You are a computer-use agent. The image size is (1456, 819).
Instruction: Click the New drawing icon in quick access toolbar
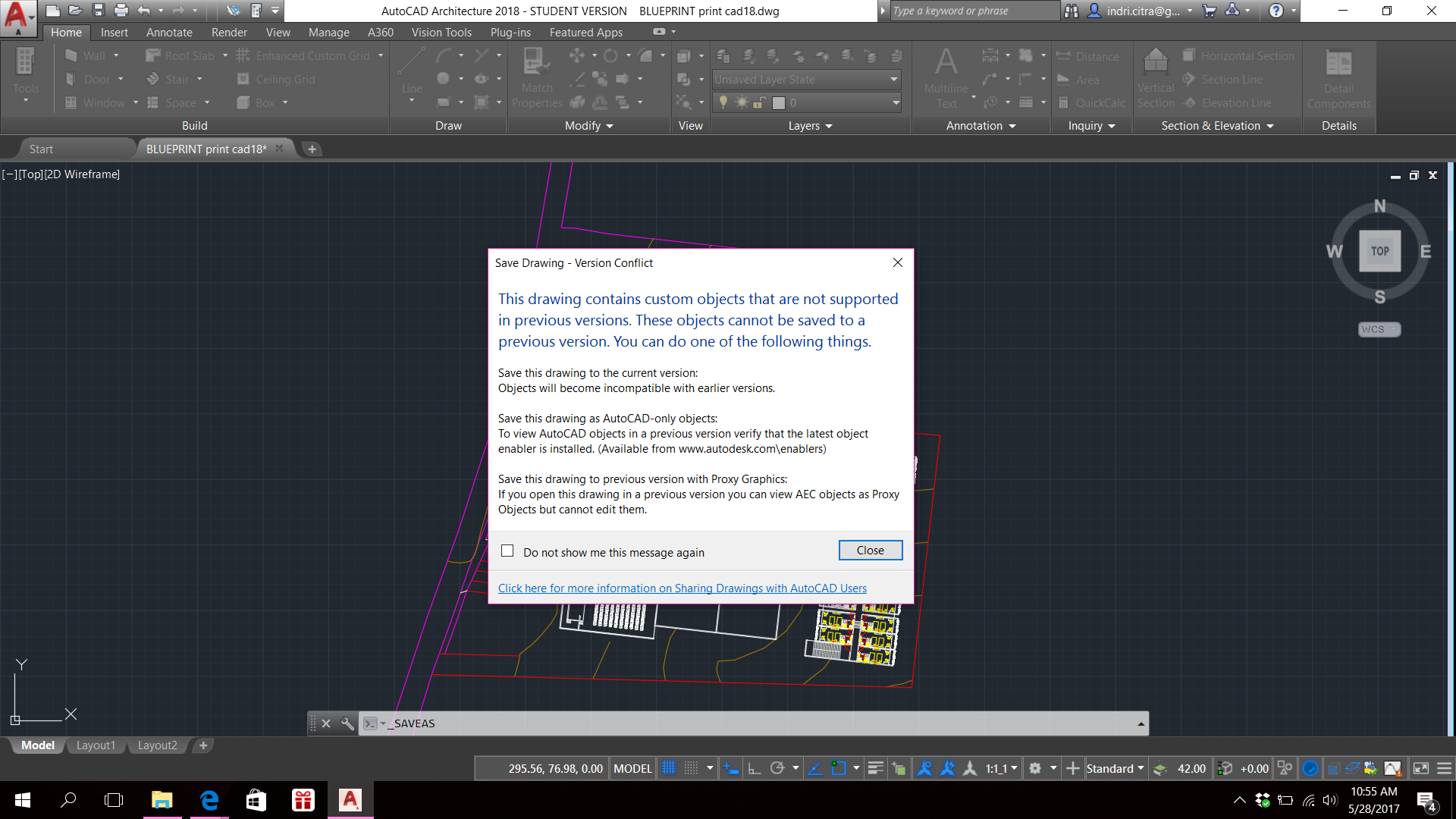[x=52, y=11]
